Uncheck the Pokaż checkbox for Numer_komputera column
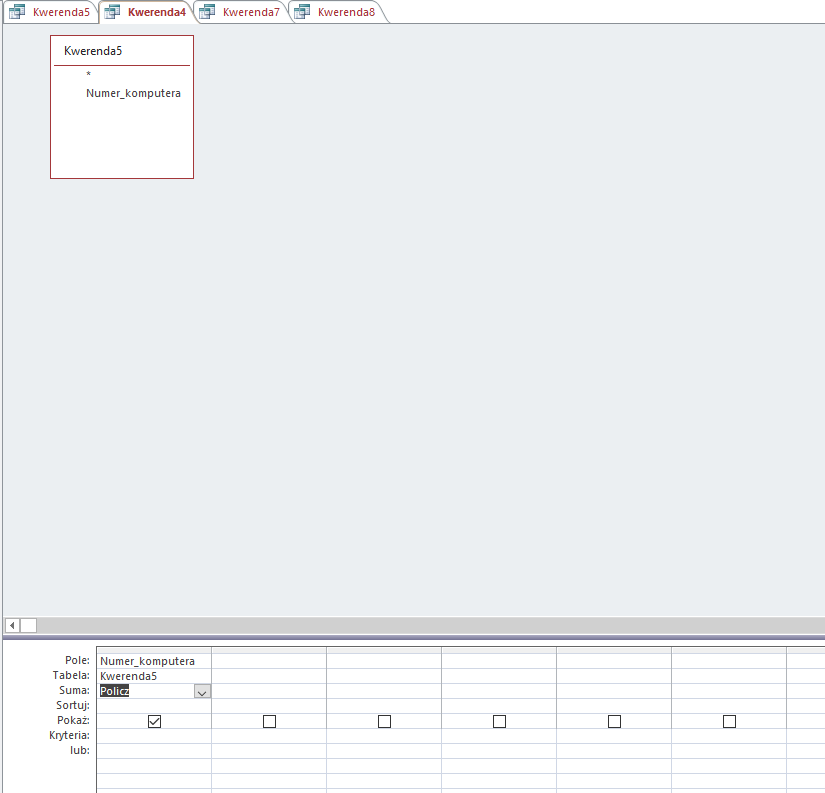This screenshot has width=825, height=793. pos(154,721)
